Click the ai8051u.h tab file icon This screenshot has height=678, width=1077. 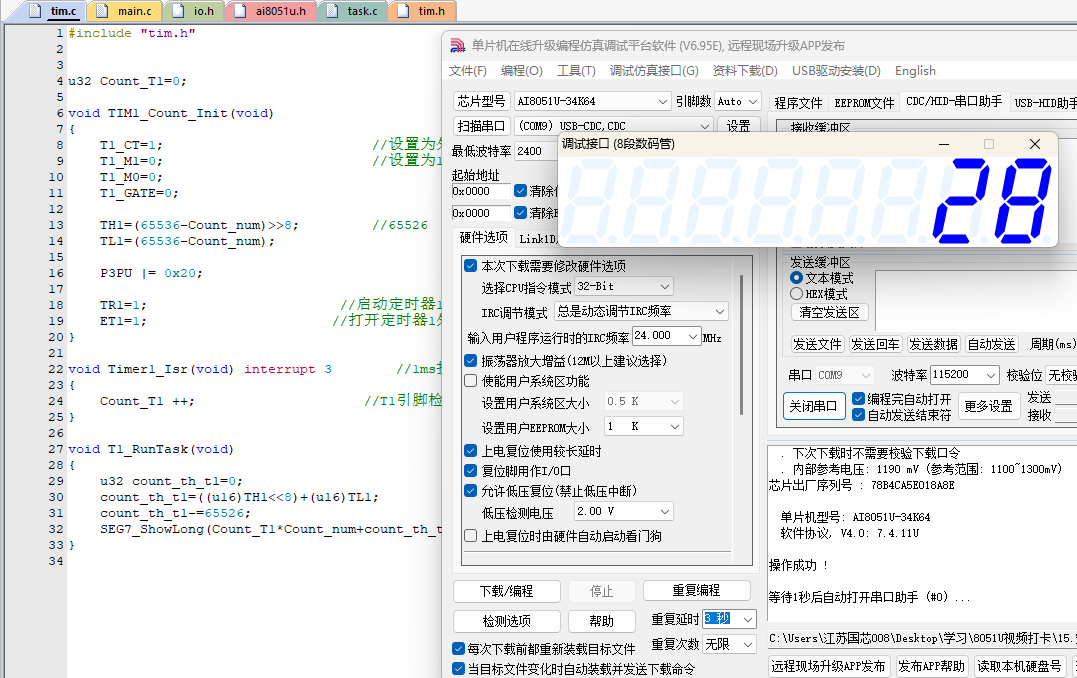tap(240, 11)
